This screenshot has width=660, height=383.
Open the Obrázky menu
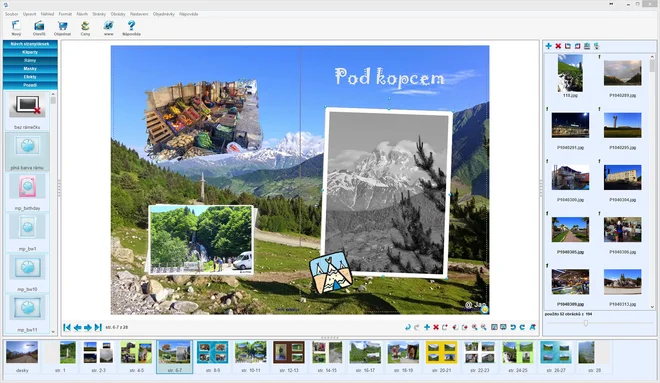point(118,14)
